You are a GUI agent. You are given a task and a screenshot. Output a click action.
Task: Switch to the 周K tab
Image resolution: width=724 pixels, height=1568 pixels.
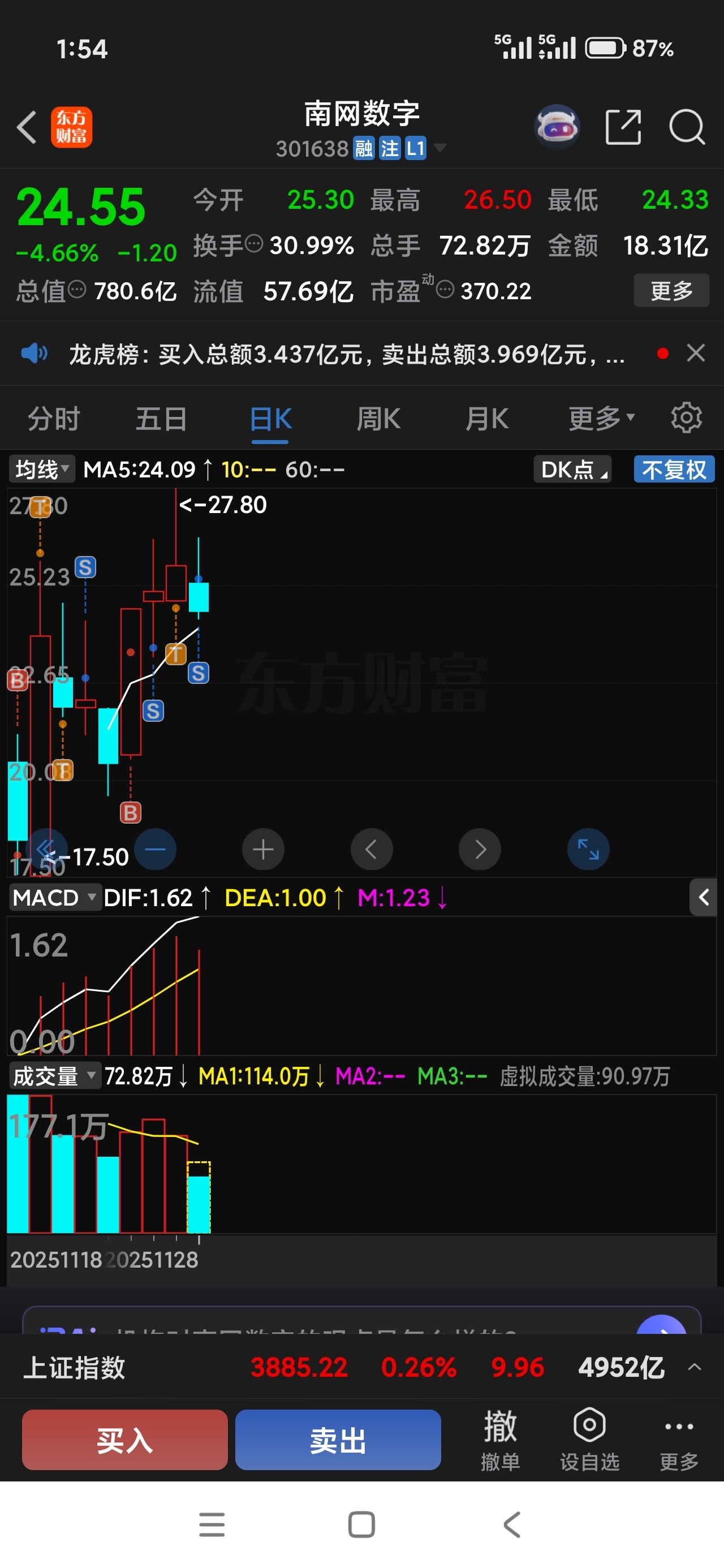tap(378, 418)
